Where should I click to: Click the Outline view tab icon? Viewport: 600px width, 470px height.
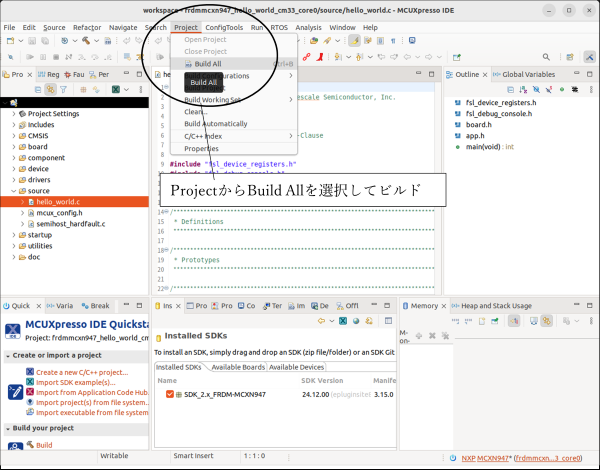(450, 74)
